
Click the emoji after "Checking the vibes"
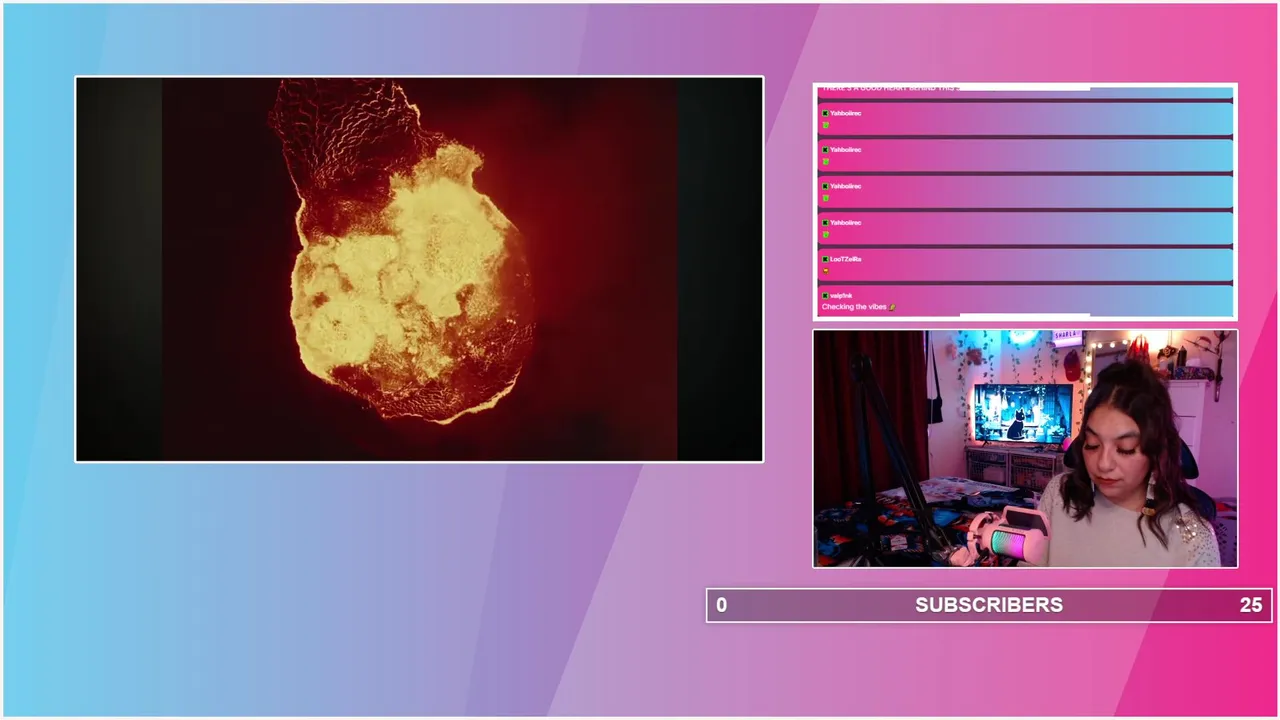pos(892,307)
